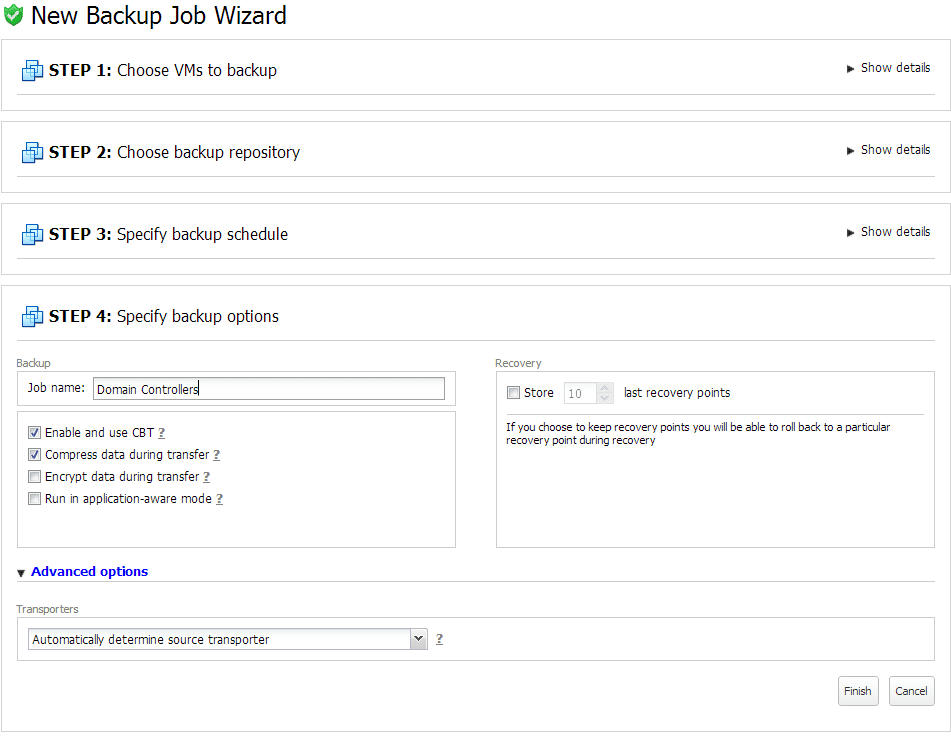The image size is (951, 736).
Task: Uncheck Enable and use CBT
Action: 35,432
